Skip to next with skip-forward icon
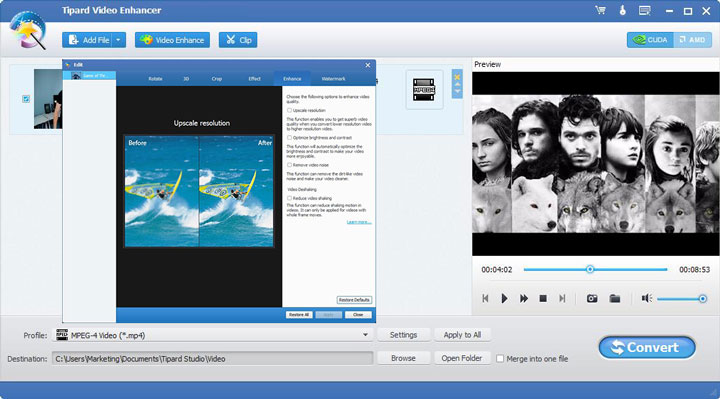 coord(562,298)
